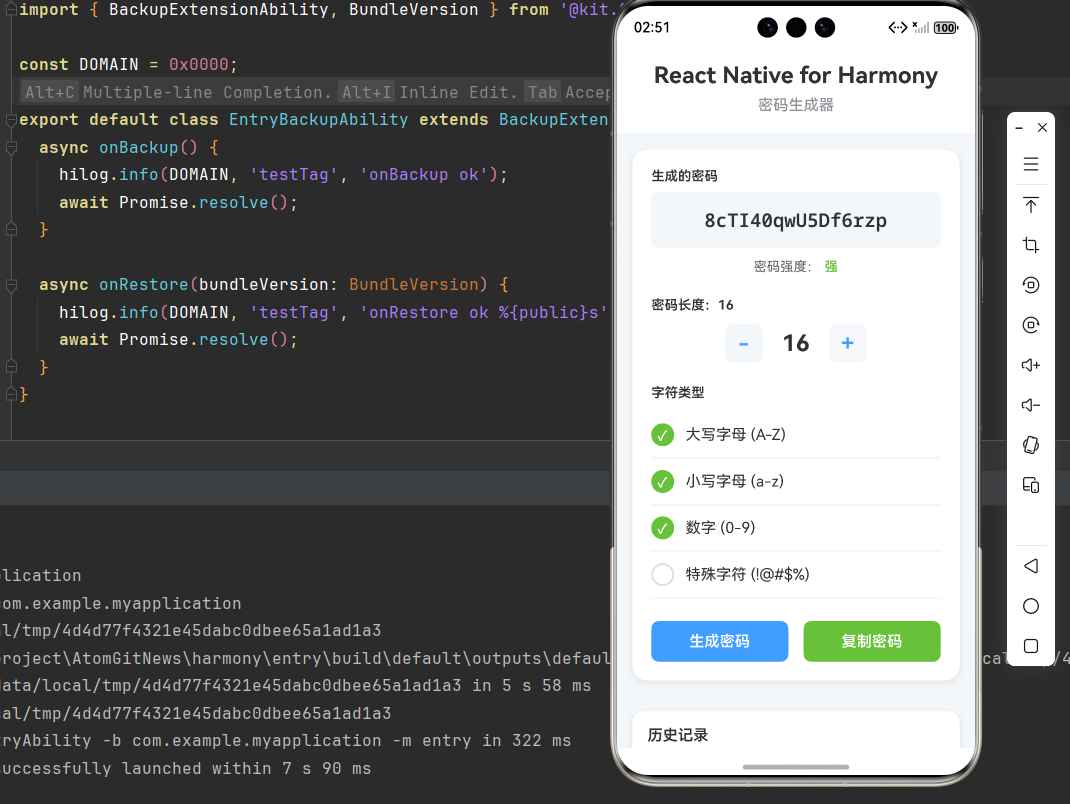Click the 生成的密码 label
The image size is (1070, 804).
[684, 176]
